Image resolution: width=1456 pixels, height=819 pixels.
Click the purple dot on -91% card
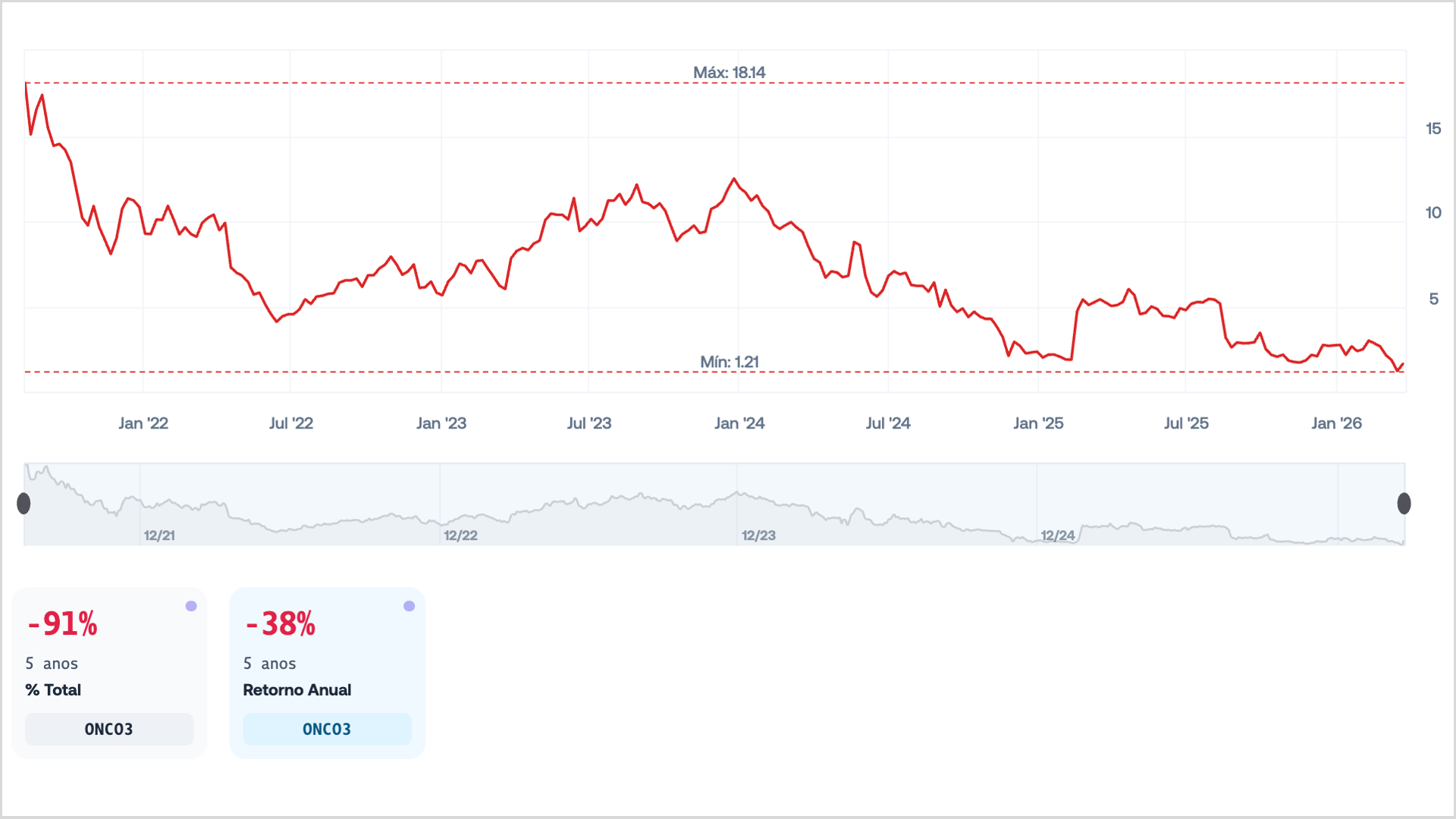coord(191,606)
